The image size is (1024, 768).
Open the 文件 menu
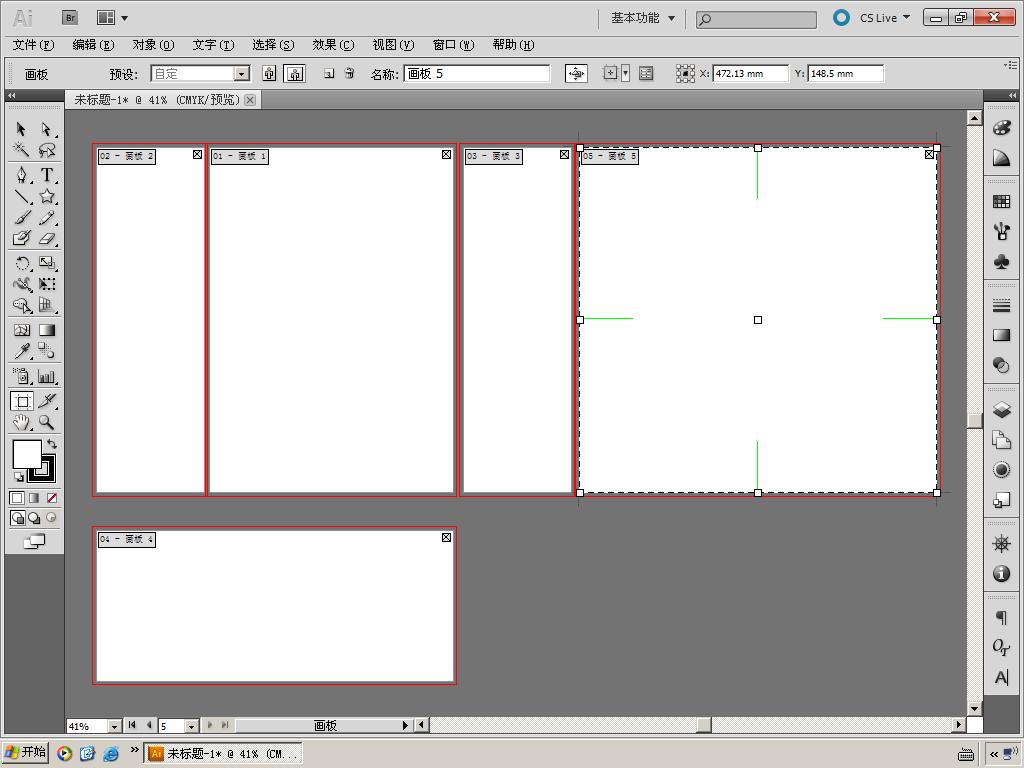33,45
